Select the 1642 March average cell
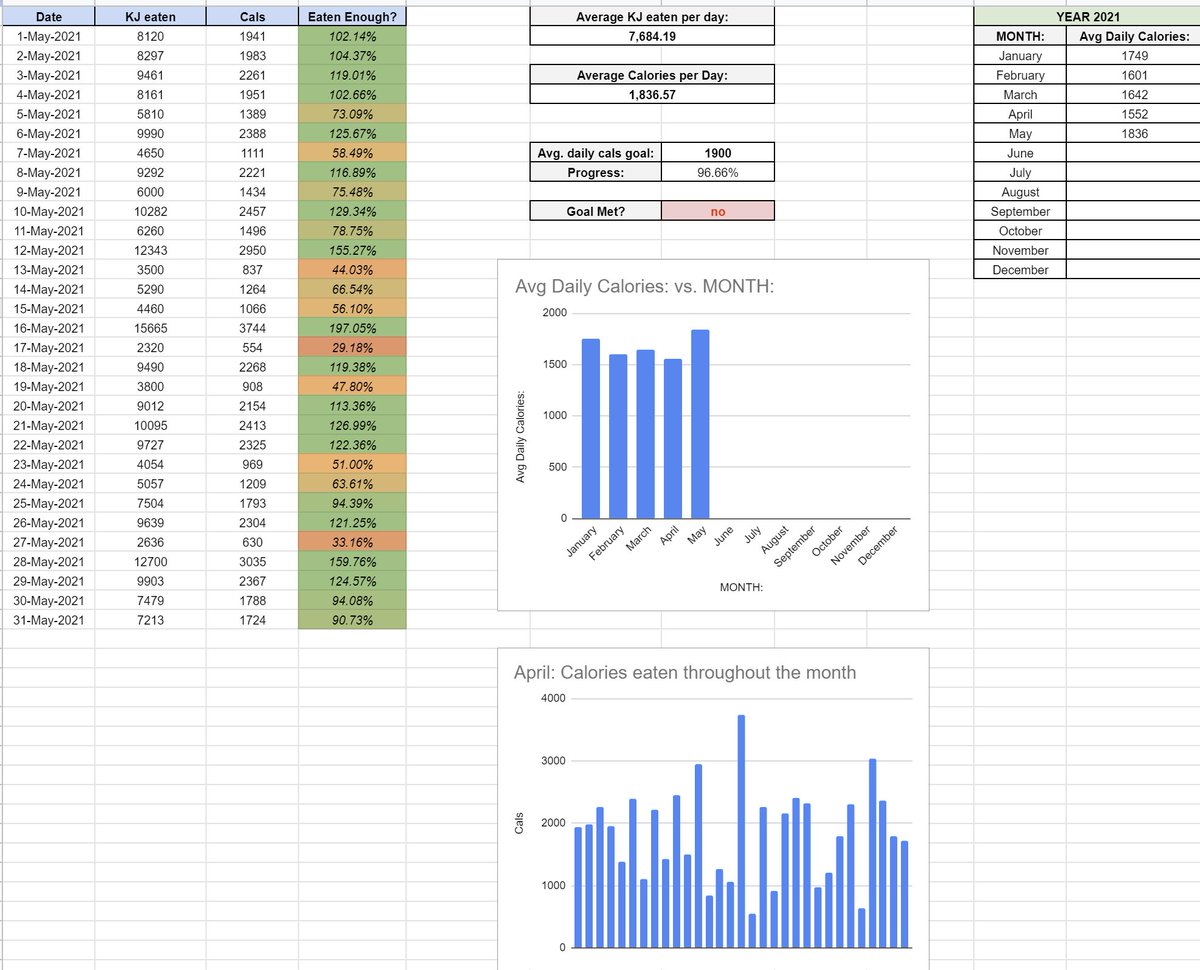 click(1133, 95)
